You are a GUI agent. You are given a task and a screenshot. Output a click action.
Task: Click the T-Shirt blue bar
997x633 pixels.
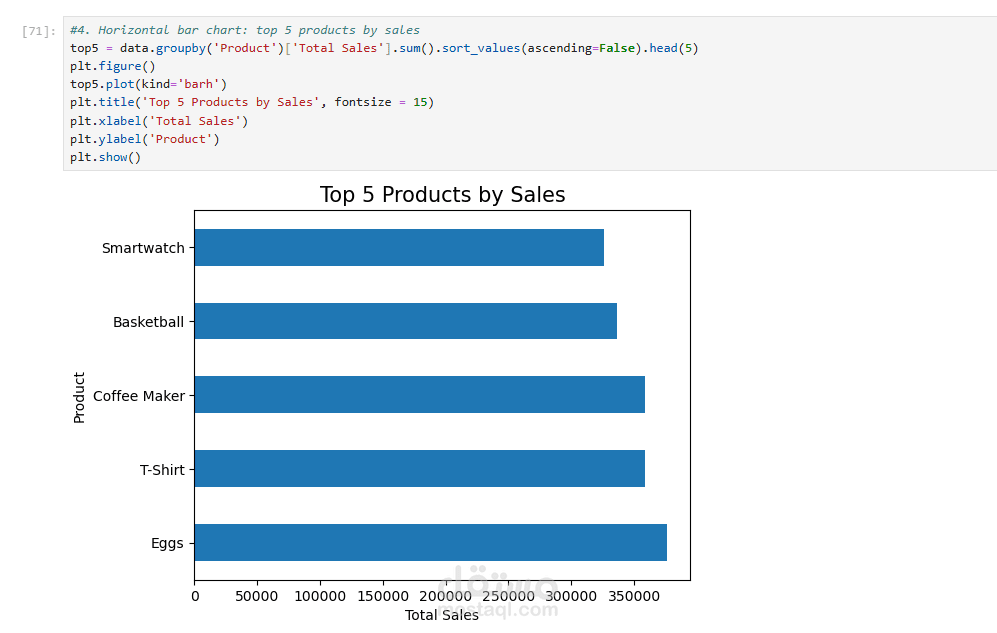click(x=419, y=469)
